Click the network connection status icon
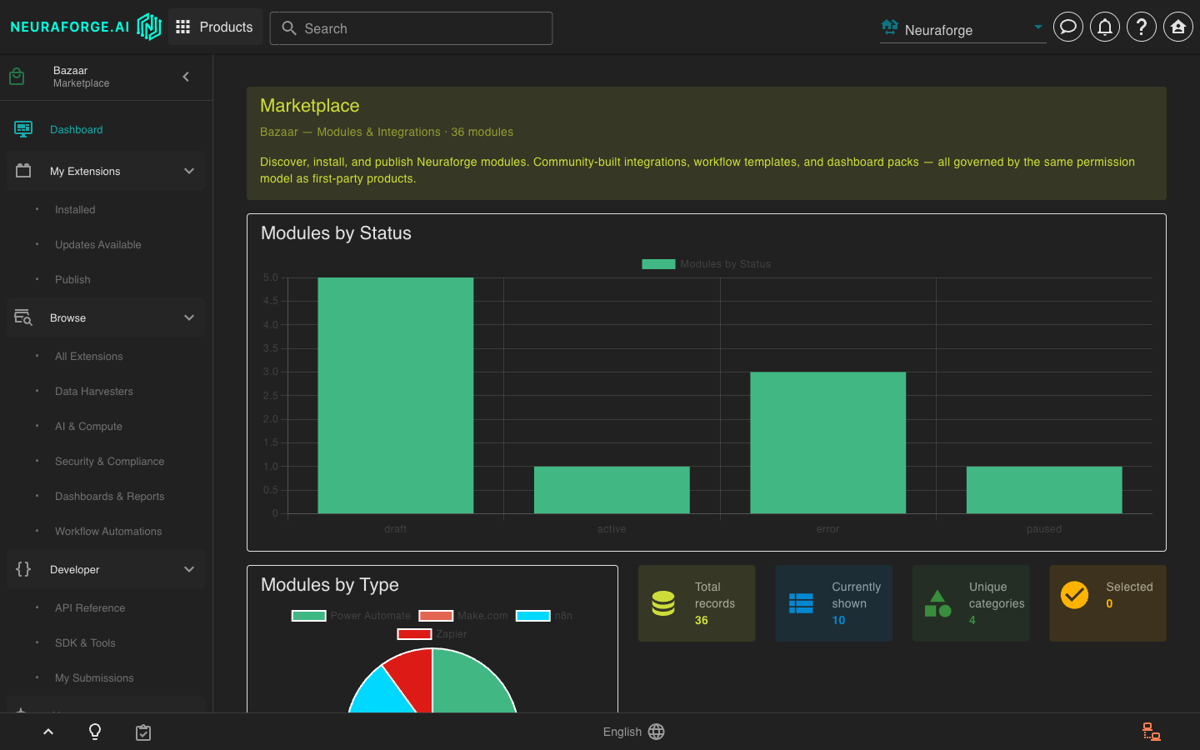This screenshot has height=750, width=1200. click(1151, 732)
